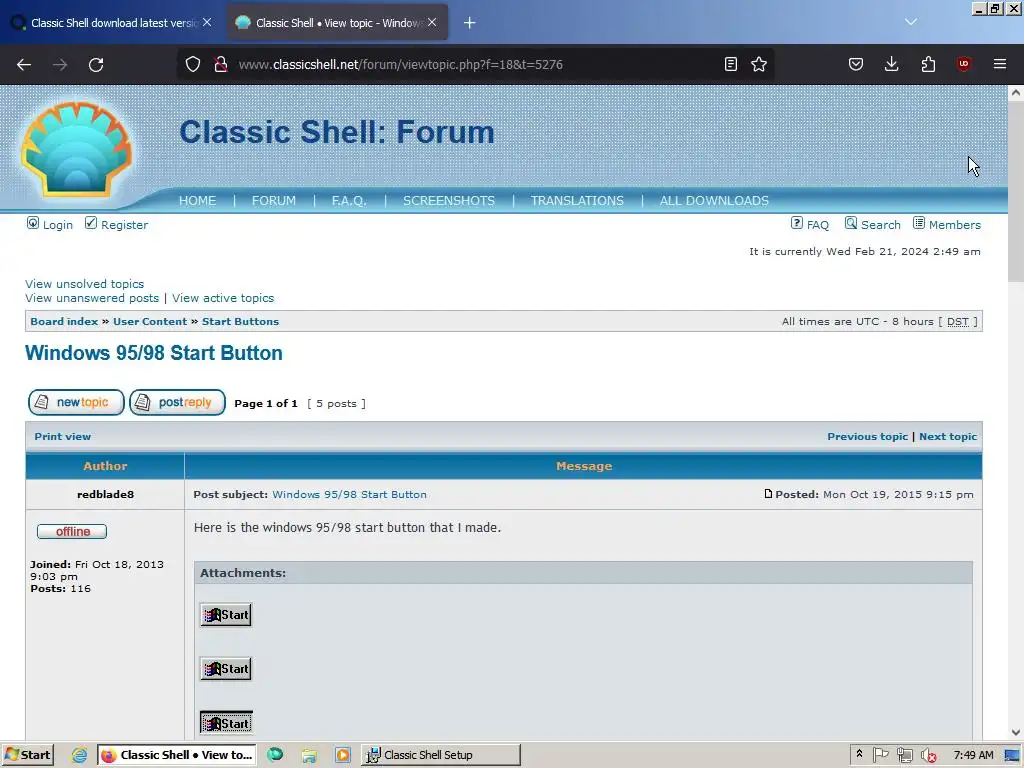Image resolution: width=1024 pixels, height=768 pixels.
Task: Go back to the previous page
Action: pyautogui.click(x=24, y=65)
